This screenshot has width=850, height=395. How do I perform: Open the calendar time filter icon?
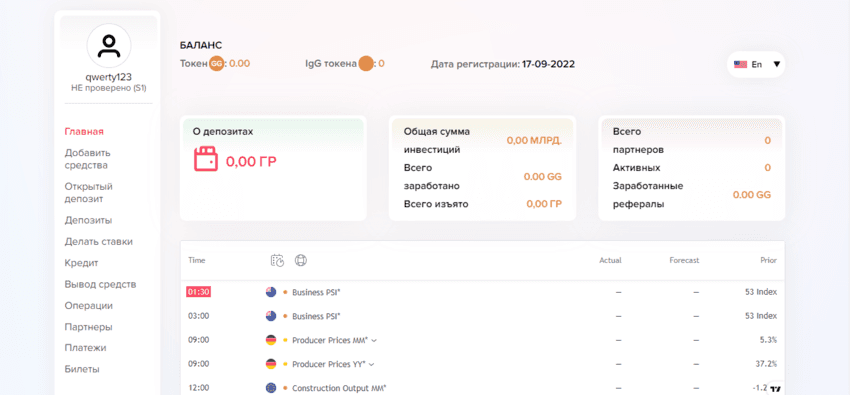(278, 260)
